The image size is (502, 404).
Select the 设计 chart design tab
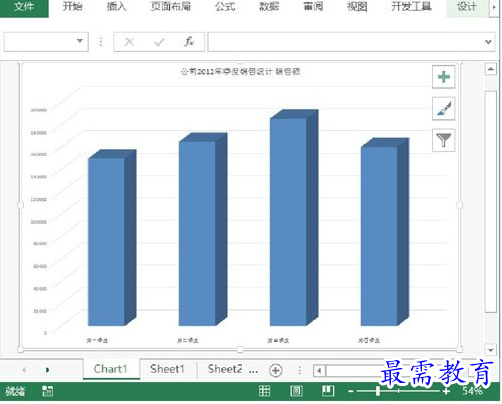466,7
